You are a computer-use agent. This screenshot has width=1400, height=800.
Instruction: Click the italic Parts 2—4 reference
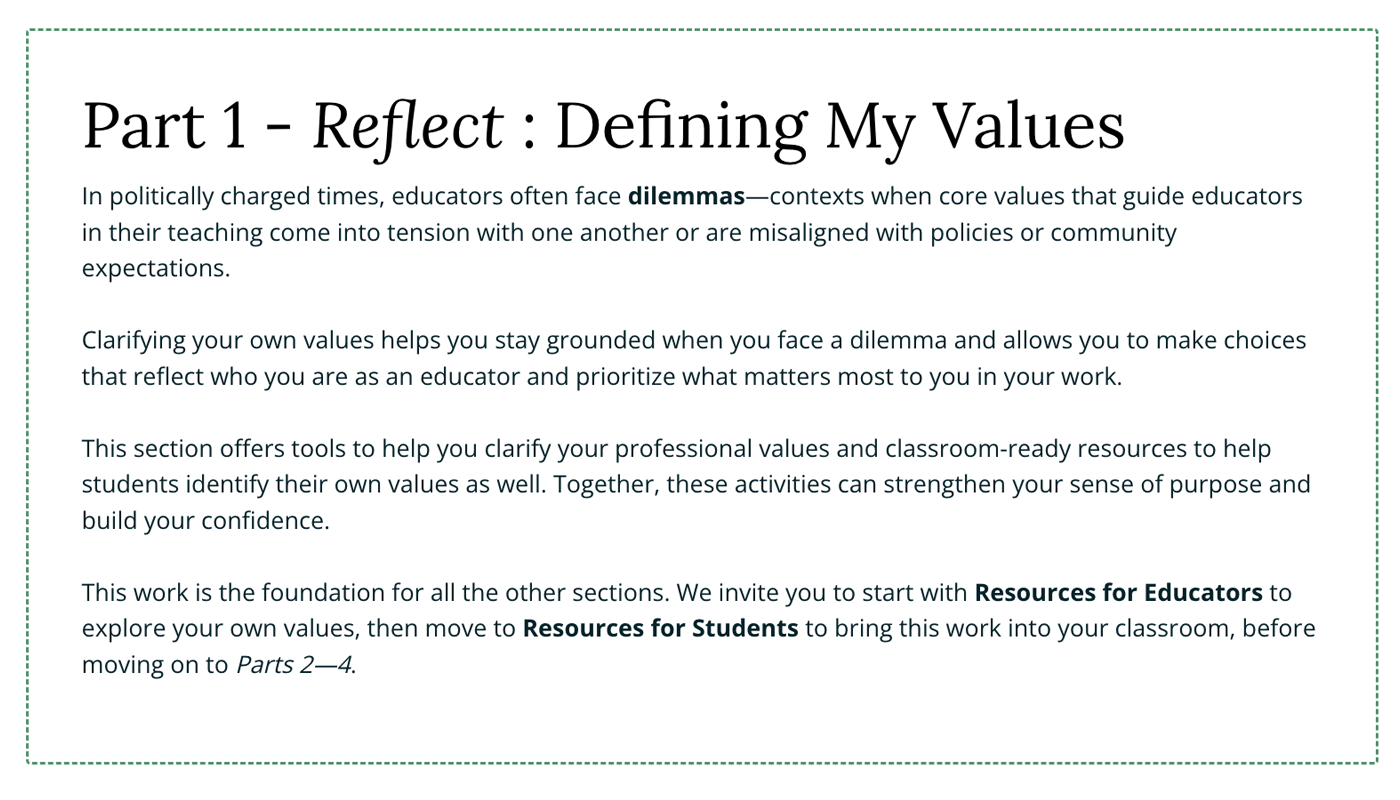pyautogui.click(x=293, y=665)
